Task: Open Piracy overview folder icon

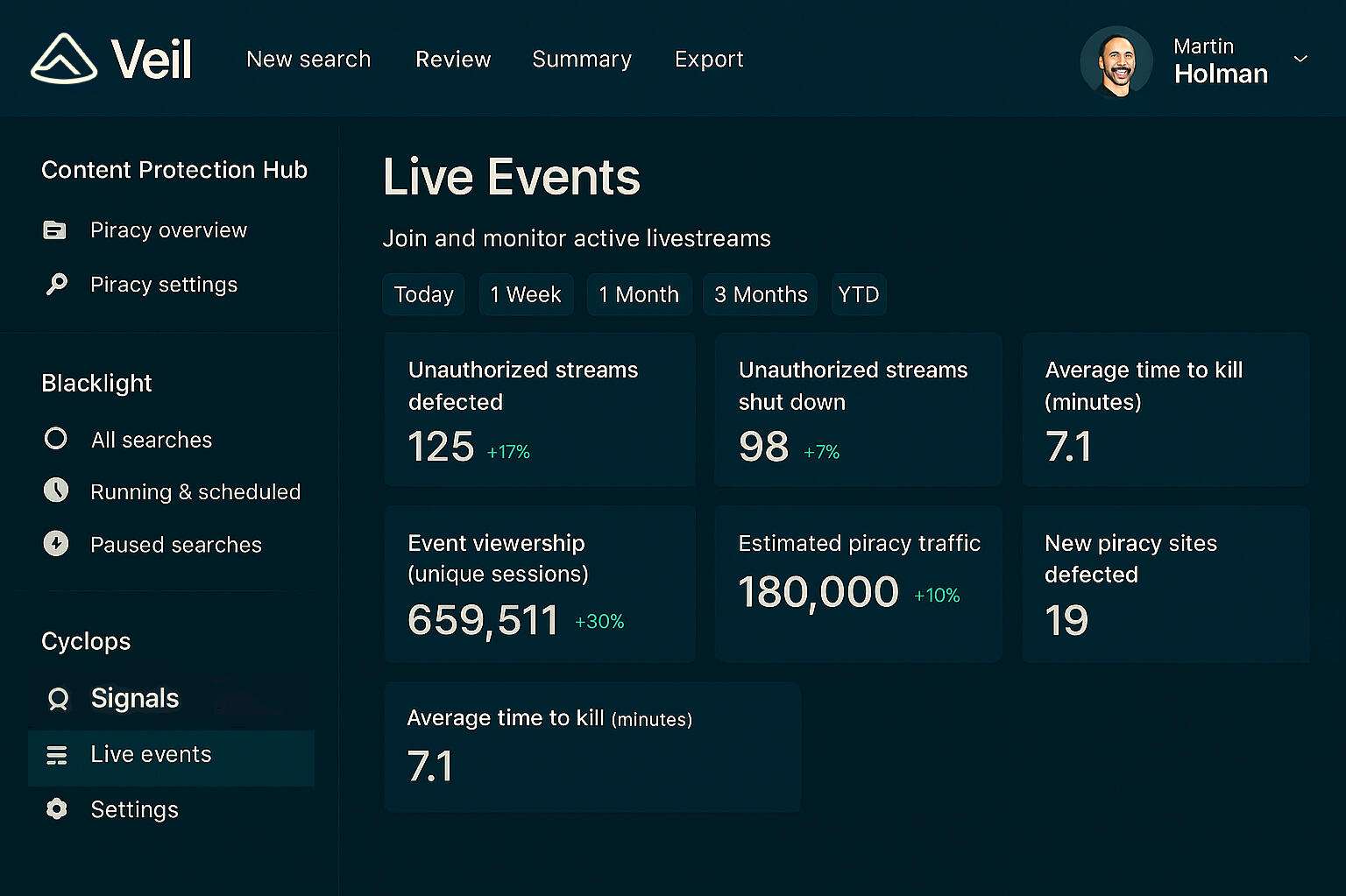Action: click(x=55, y=230)
